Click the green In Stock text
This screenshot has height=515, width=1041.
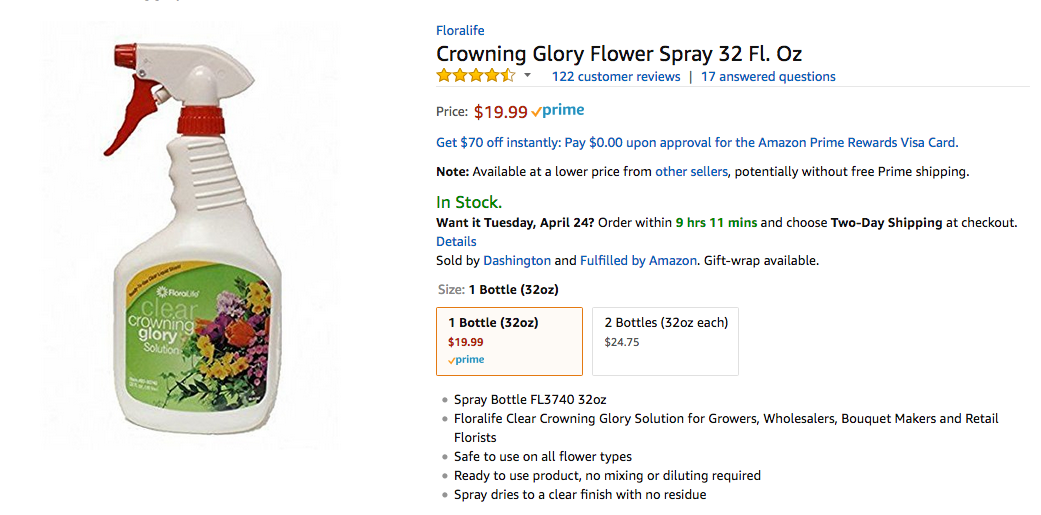tap(469, 202)
